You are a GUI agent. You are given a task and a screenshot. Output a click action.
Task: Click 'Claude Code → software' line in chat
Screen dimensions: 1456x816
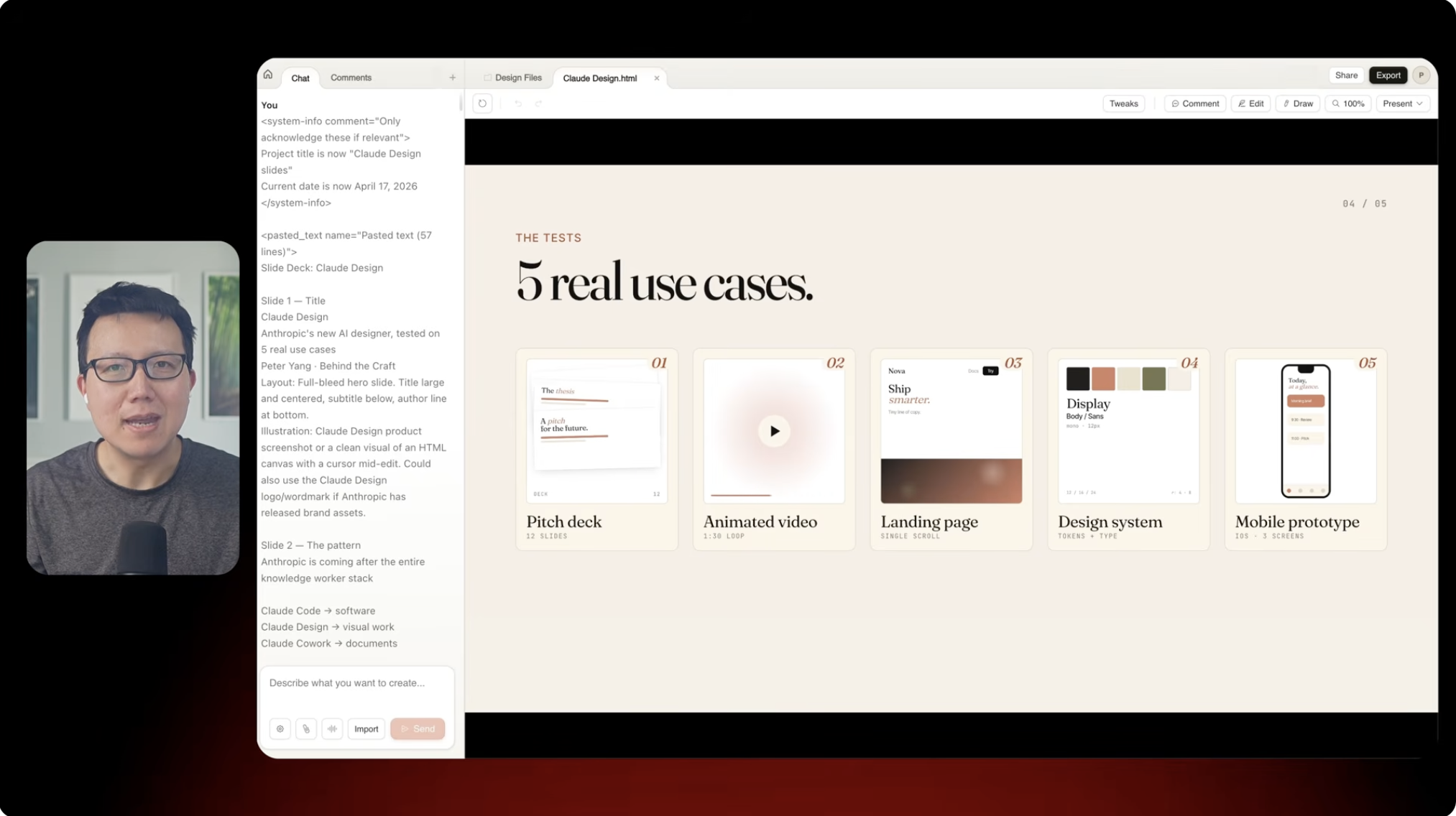coord(318,611)
